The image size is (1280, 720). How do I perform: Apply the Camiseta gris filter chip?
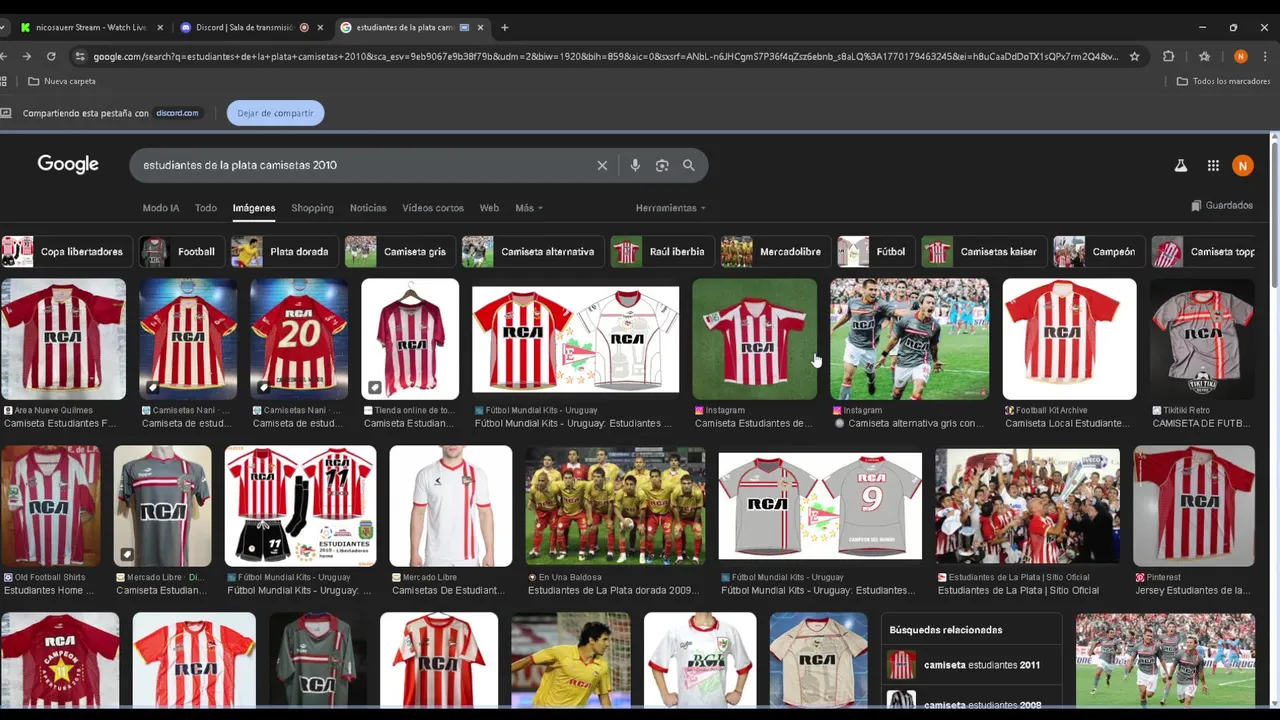click(400, 252)
